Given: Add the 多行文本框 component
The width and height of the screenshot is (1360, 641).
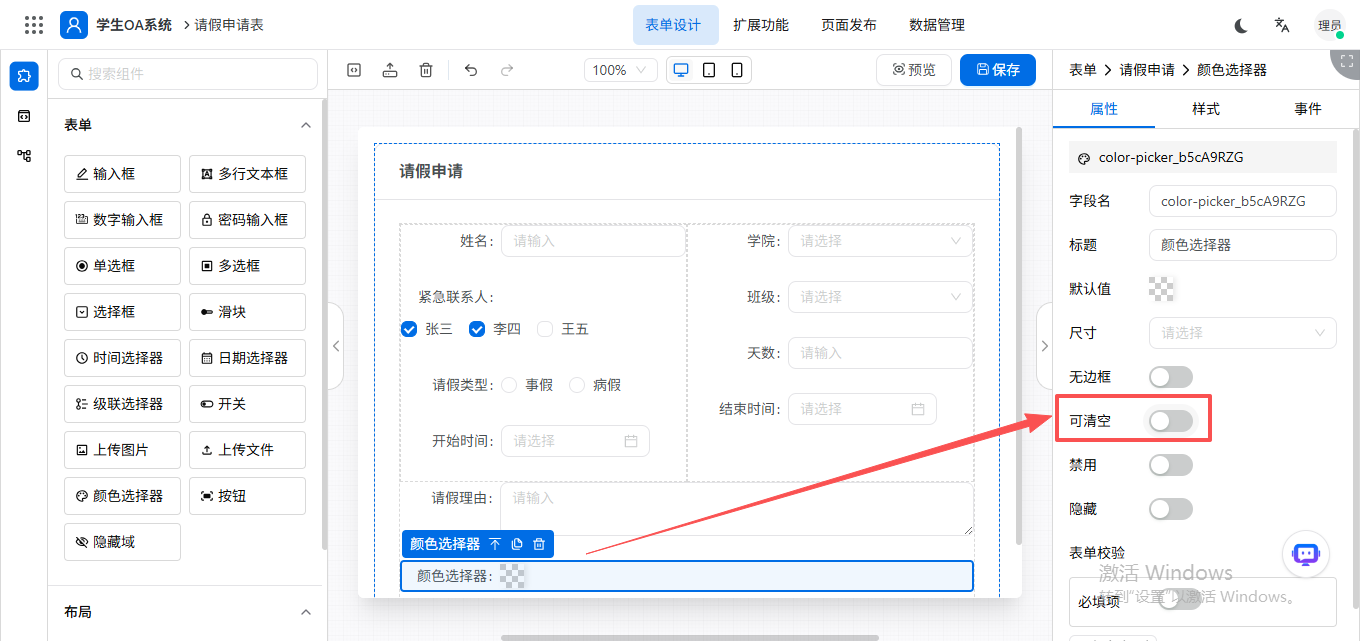Looking at the screenshot, I should pos(247,174).
